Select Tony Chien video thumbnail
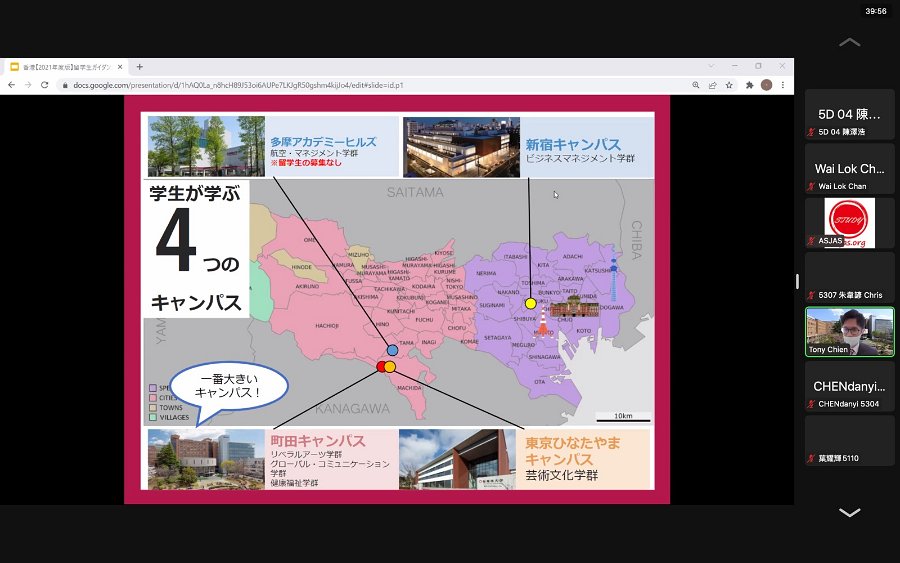Screen dimensions: 900x563 coord(849,332)
